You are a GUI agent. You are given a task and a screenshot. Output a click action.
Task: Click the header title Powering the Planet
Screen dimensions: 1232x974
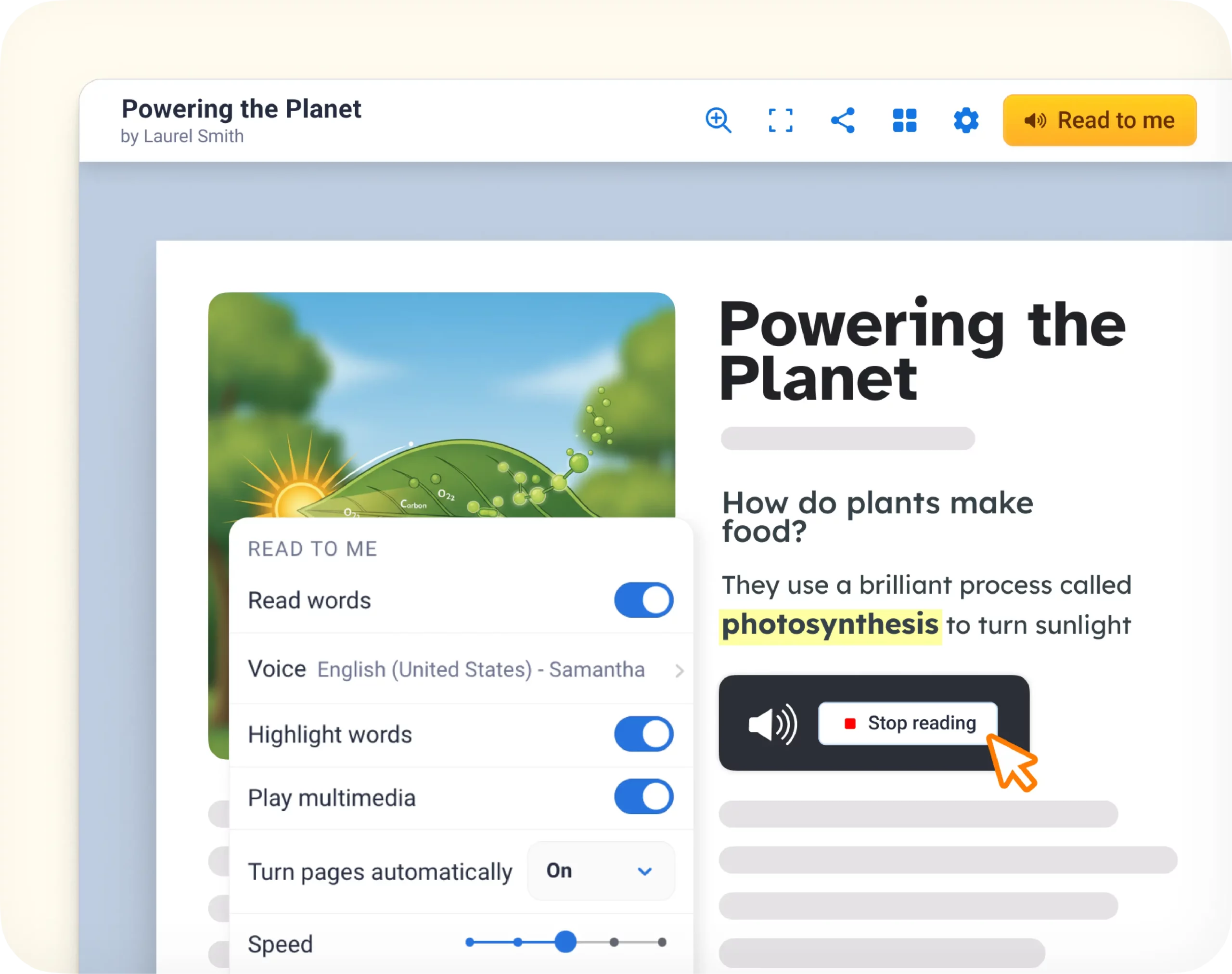[241, 108]
